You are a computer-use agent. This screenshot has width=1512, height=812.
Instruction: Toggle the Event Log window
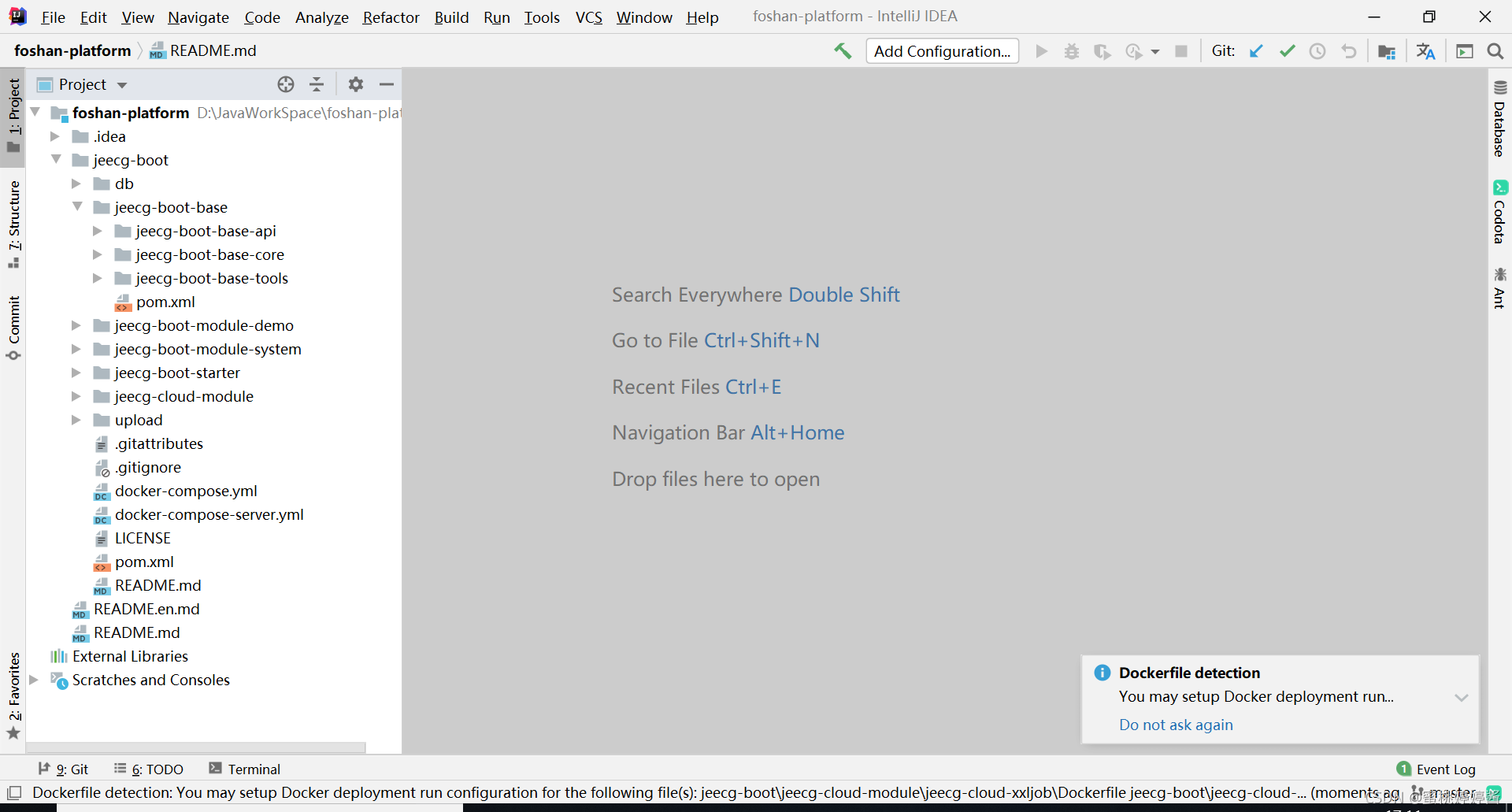1436,769
